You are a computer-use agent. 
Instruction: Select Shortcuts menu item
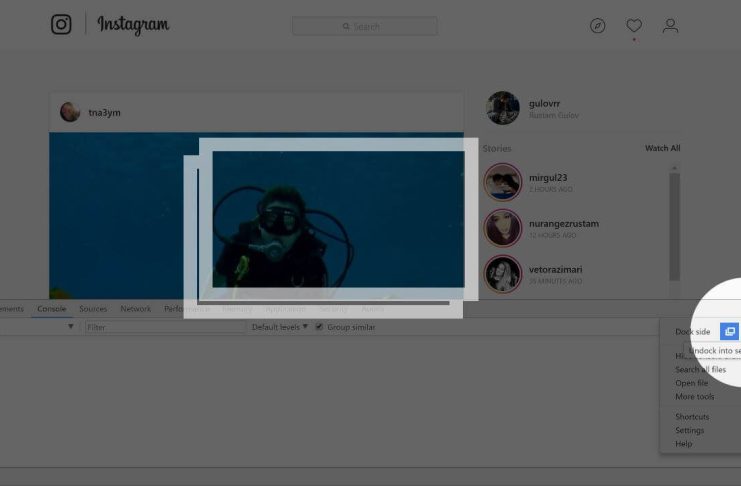click(x=692, y=417)
